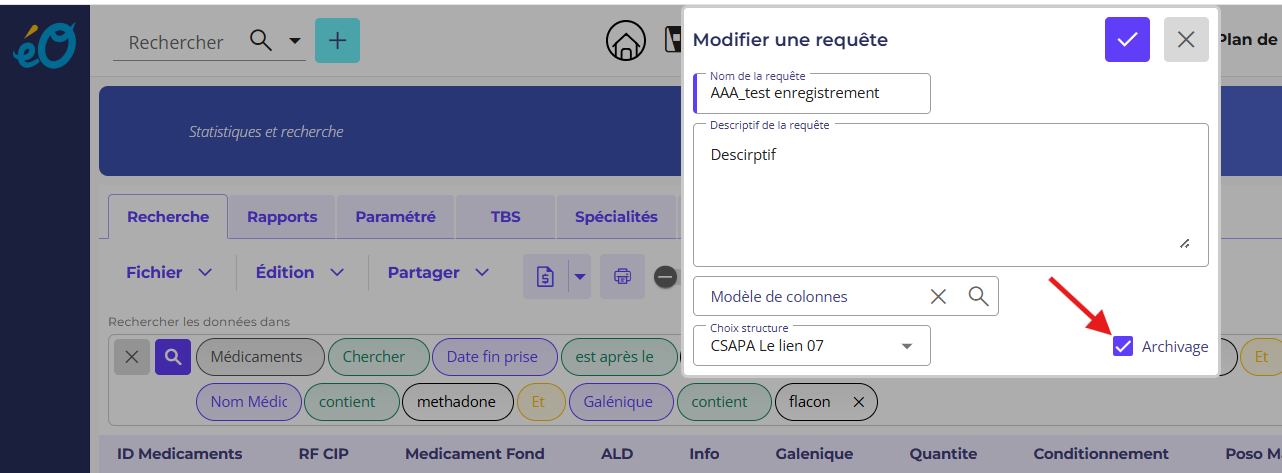Click the teal plus button
The image size is (1282, 473).
(x=337, y=41)
